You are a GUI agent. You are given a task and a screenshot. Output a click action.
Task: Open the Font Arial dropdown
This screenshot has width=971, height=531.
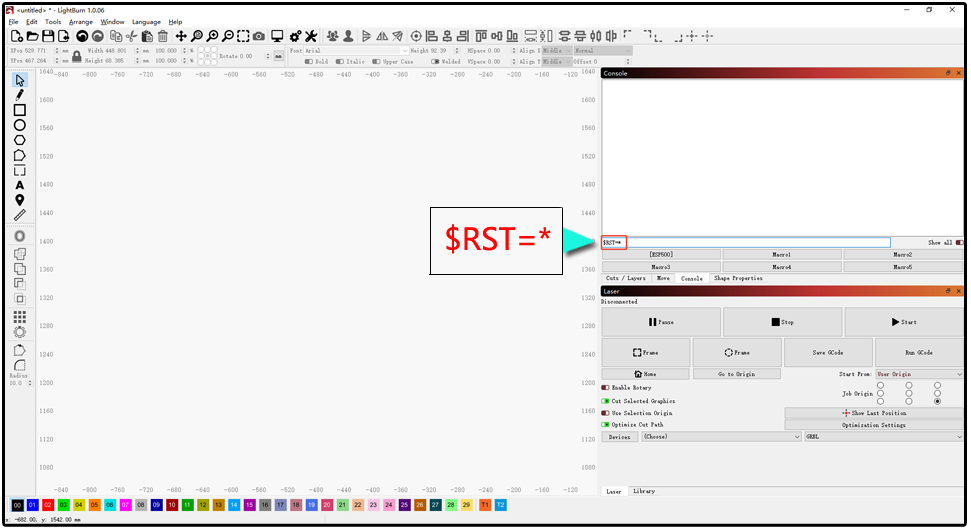tap(357, 51)
